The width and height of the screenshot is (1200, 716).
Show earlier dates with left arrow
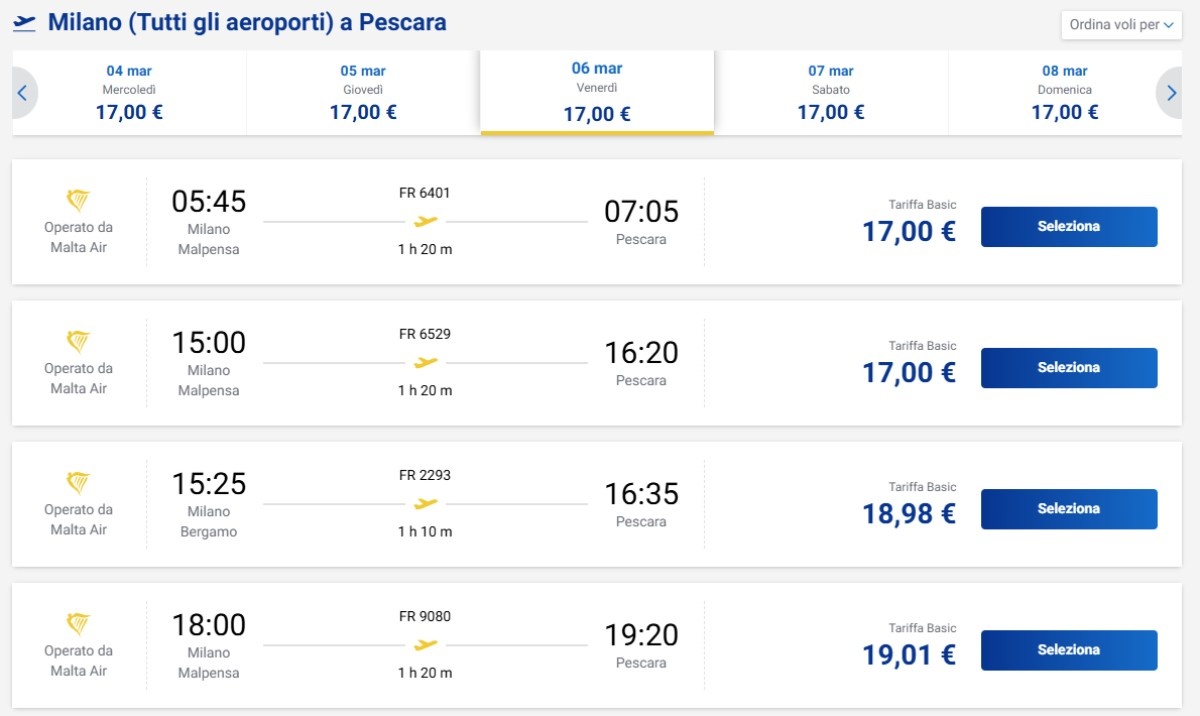pos(23,94)
